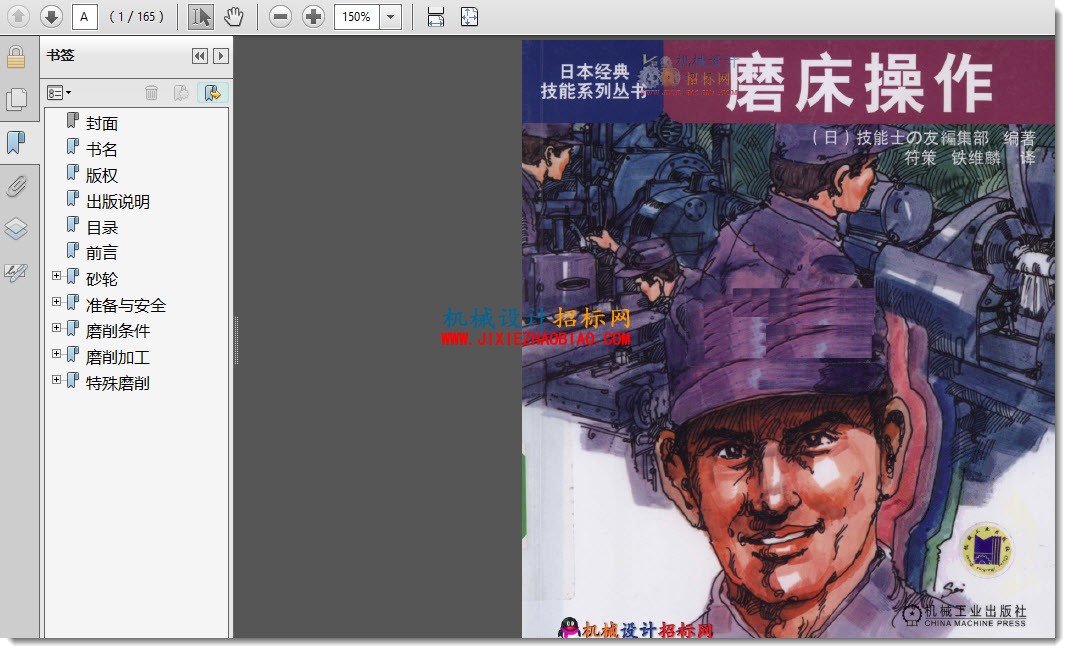Click the panel splitter grip handle

[236, 340]
